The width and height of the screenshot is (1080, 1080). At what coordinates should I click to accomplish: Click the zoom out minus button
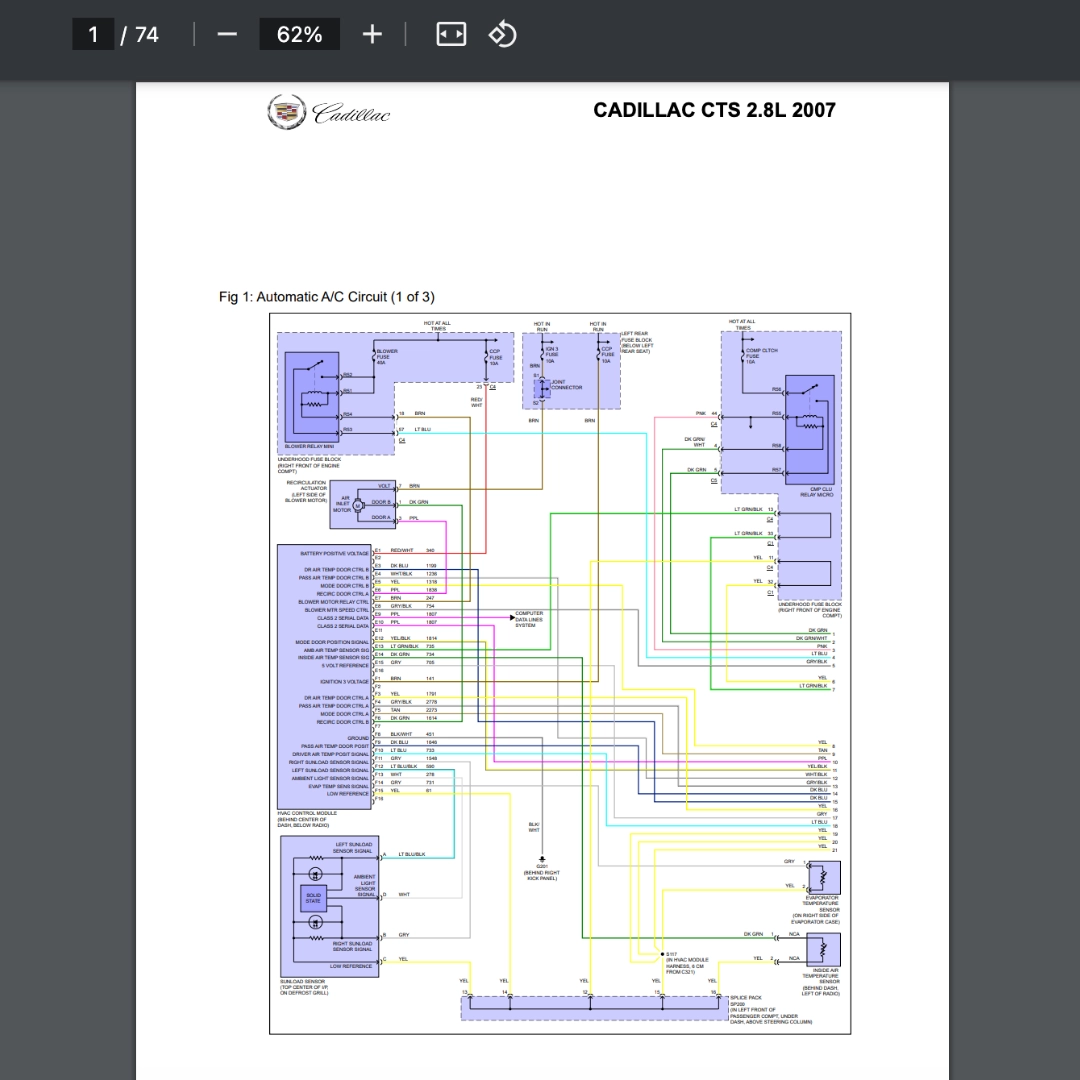click(227, 34)
